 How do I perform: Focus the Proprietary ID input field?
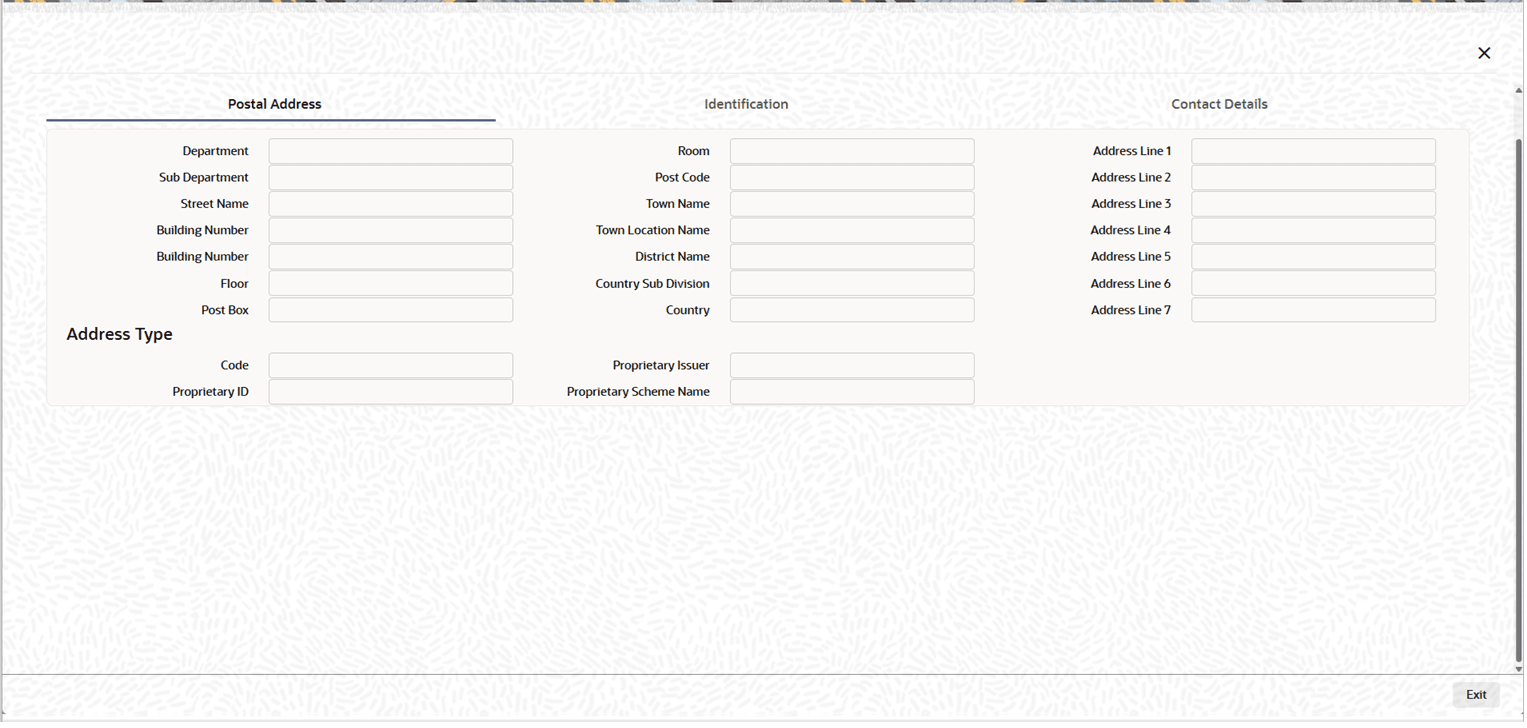coord(391,392)
